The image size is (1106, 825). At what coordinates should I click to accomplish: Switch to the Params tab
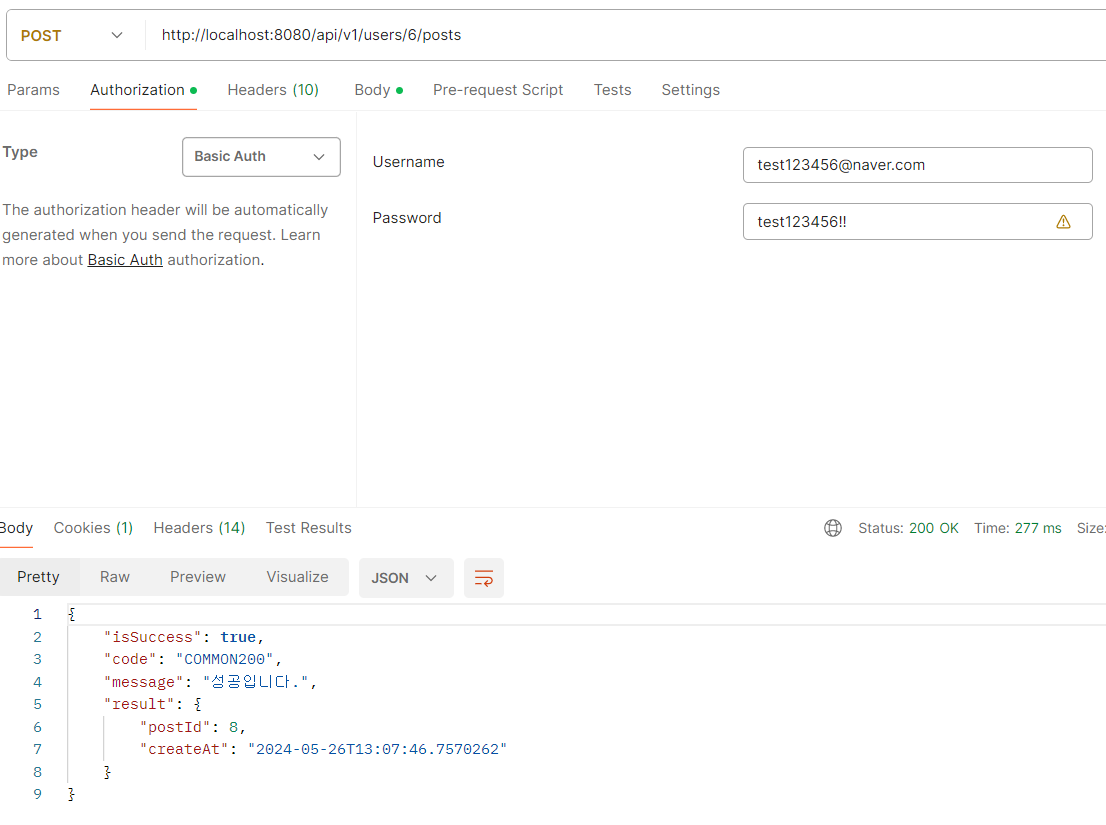[x=33, y=90]
